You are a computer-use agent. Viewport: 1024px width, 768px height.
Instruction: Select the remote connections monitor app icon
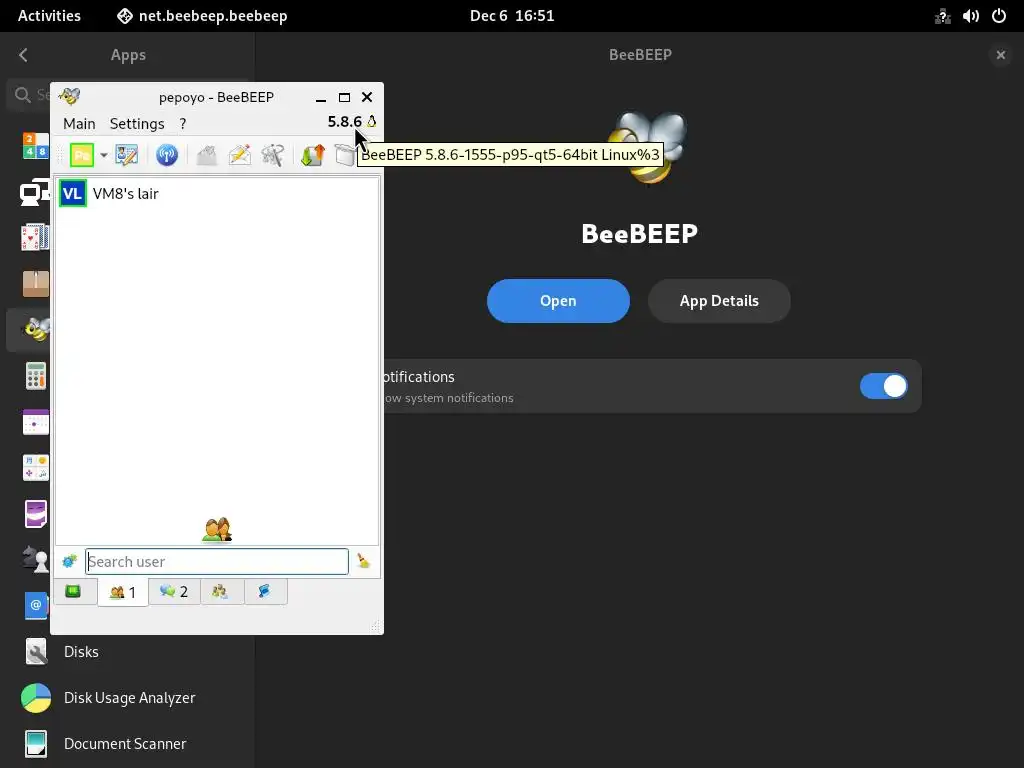(35, 192)
